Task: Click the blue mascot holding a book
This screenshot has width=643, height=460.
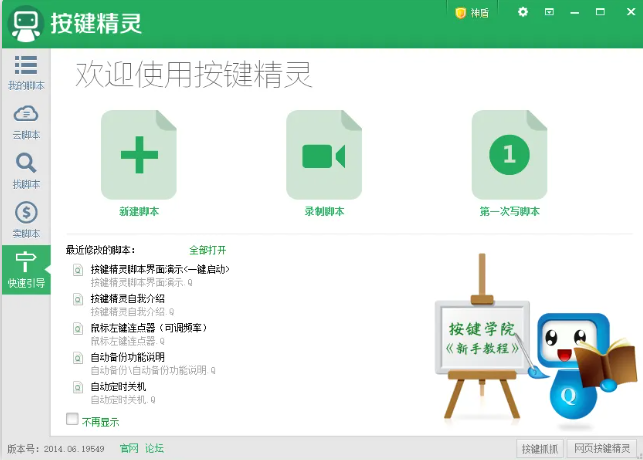Action: (582, 366)
